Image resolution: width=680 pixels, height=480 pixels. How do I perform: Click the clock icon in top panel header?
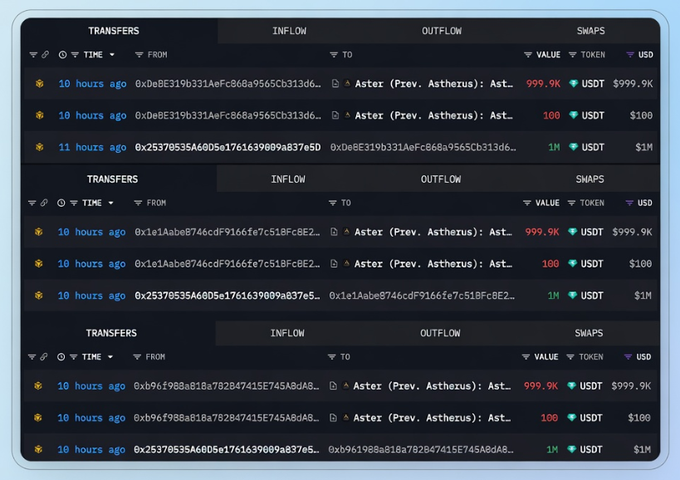(x=62, y=55)
